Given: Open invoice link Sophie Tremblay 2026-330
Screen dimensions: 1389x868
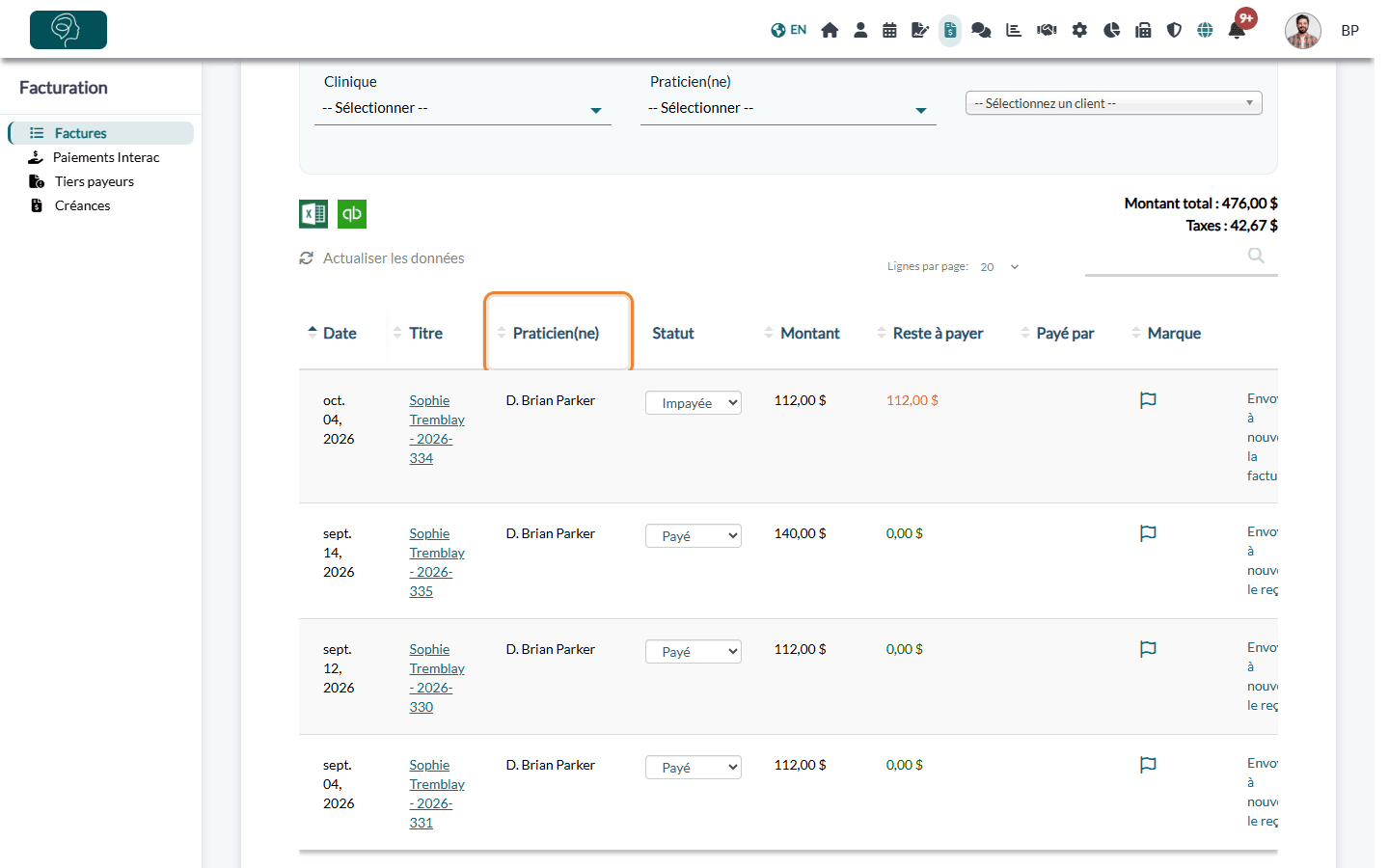Looking at the screenshot, I should coord(437,678).
